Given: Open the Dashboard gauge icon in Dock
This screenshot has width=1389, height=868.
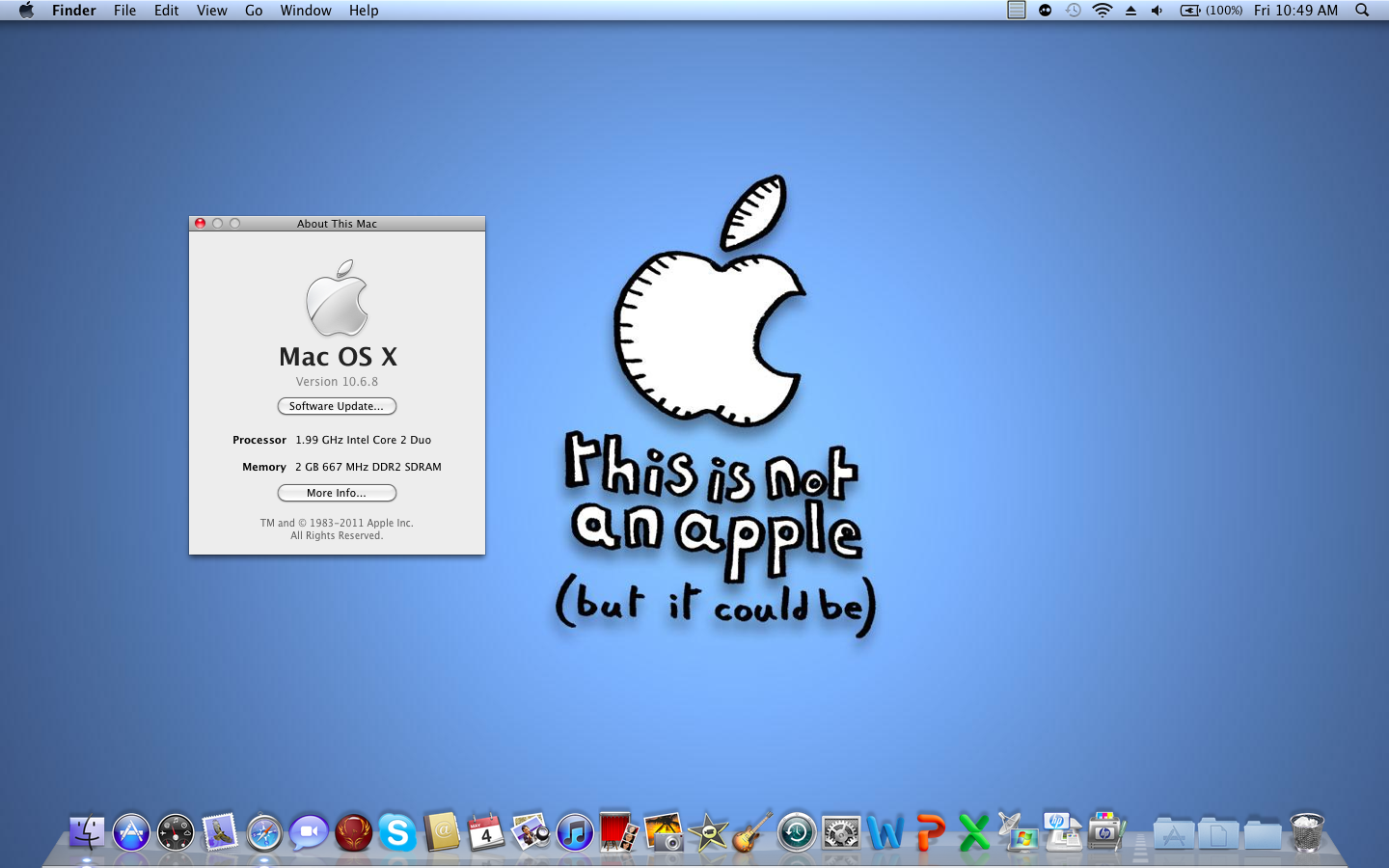Looking at the screenshot, I should pyautogui.click(x=176, y=832).
